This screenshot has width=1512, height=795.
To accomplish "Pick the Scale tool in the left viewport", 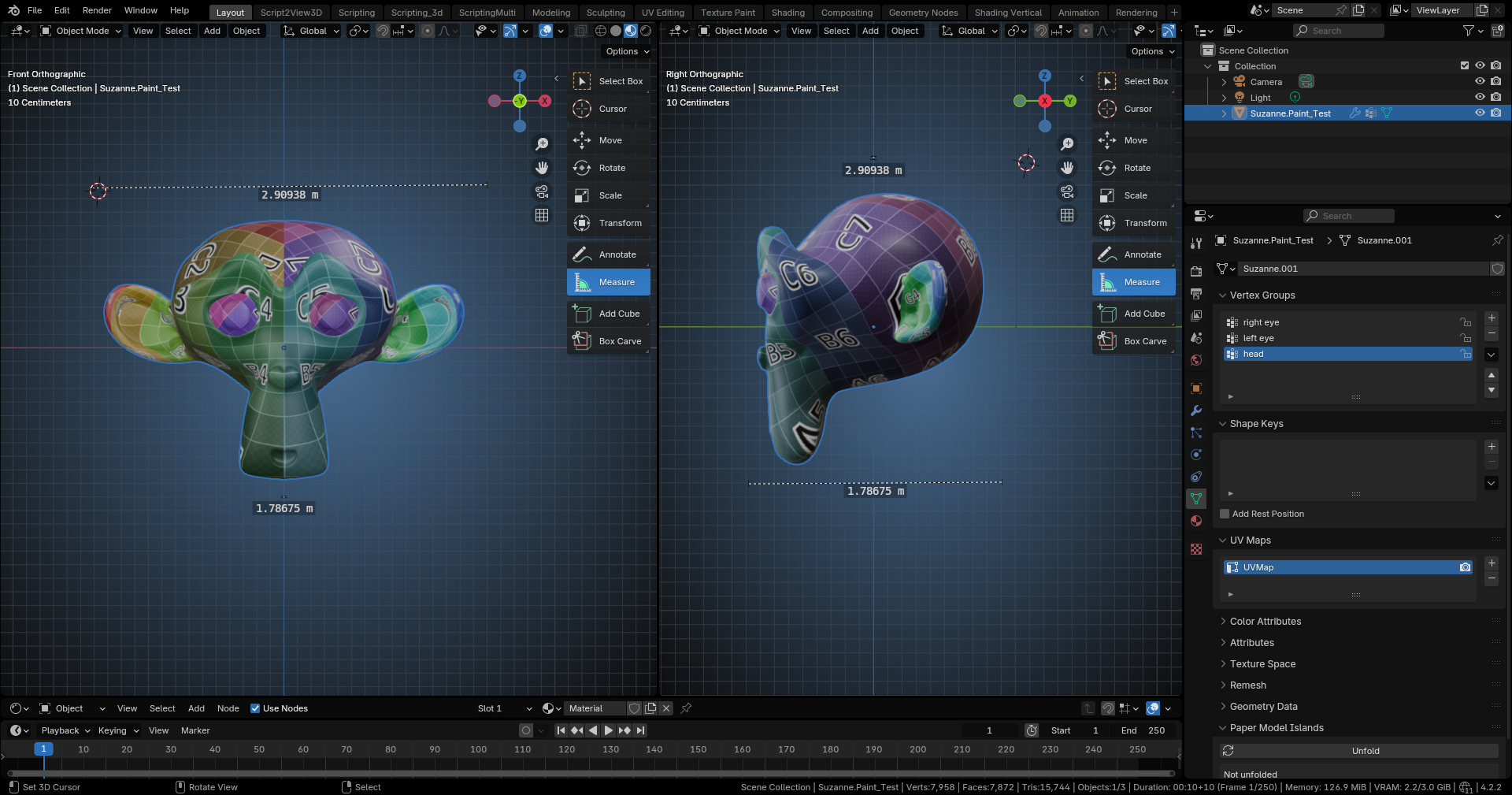I will pos(608,195).
